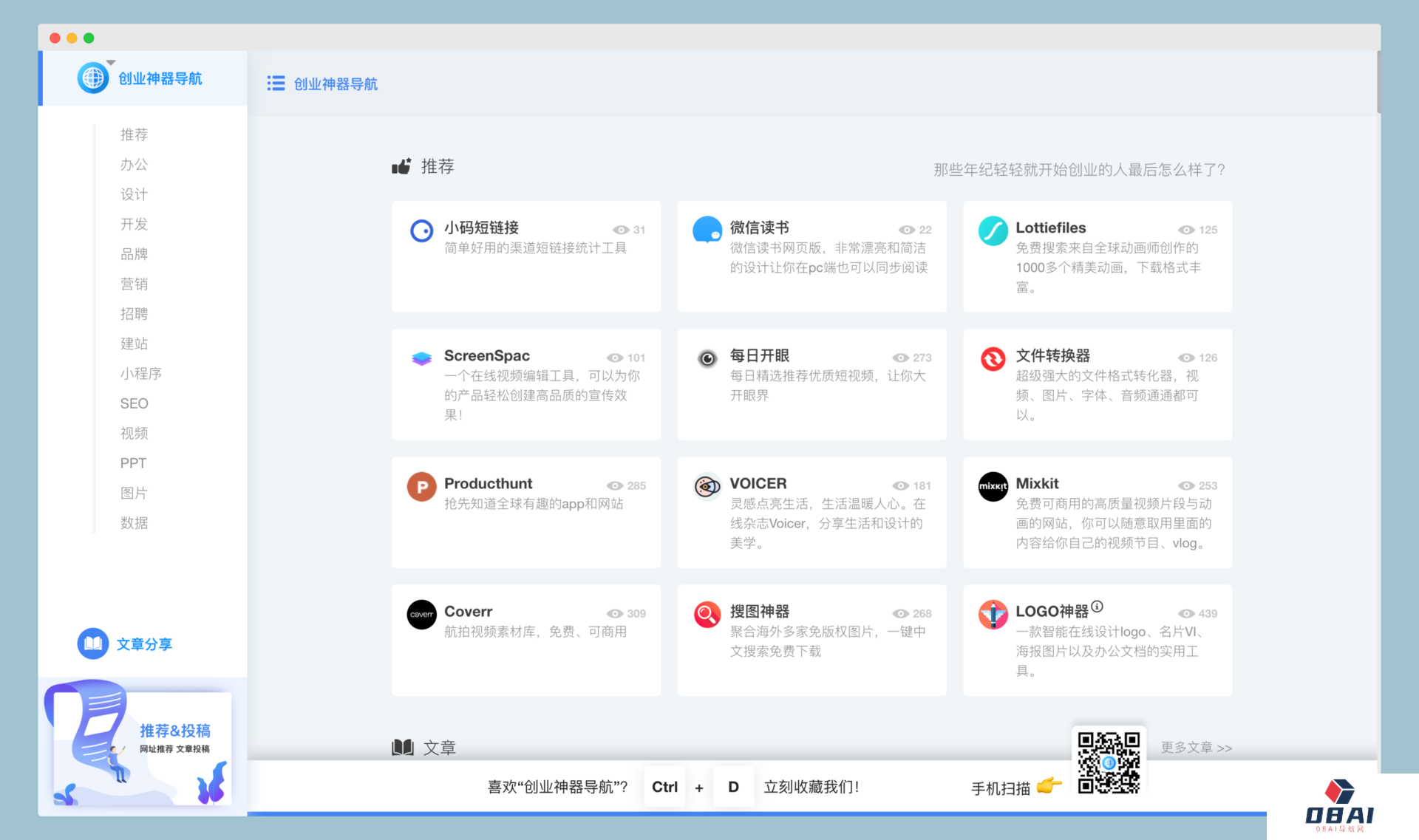This screenshot has width=1419, height=840.
Task: Click the QR code image
Action: tap(1108, 762)
